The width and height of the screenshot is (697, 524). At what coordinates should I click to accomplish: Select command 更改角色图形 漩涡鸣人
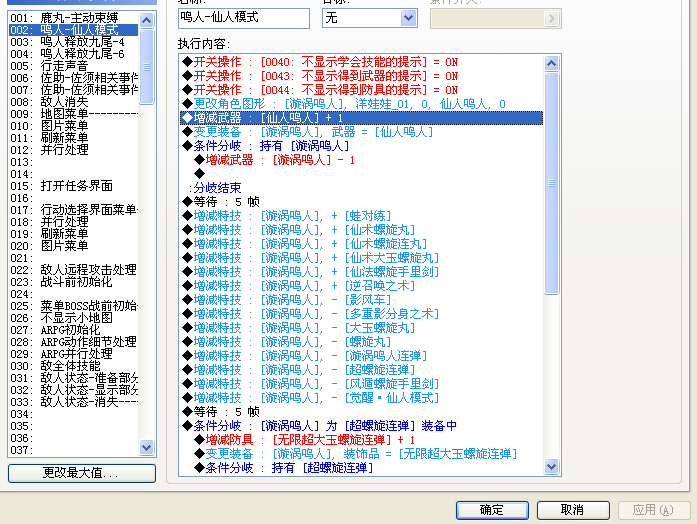point(361,104)
